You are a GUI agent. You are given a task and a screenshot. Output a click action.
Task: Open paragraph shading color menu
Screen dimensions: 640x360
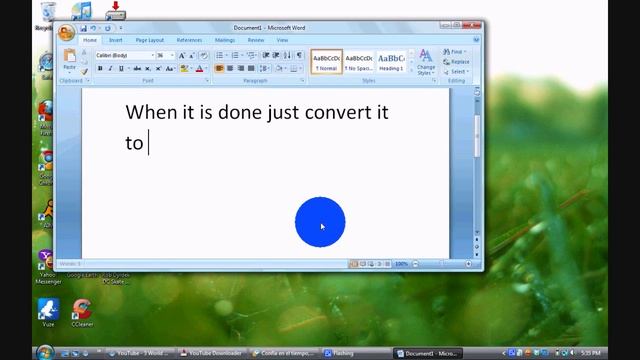point(280,69)
